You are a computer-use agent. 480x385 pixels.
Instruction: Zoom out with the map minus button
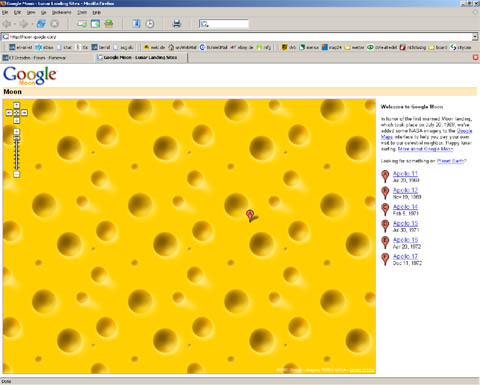[x=17, y=174]
